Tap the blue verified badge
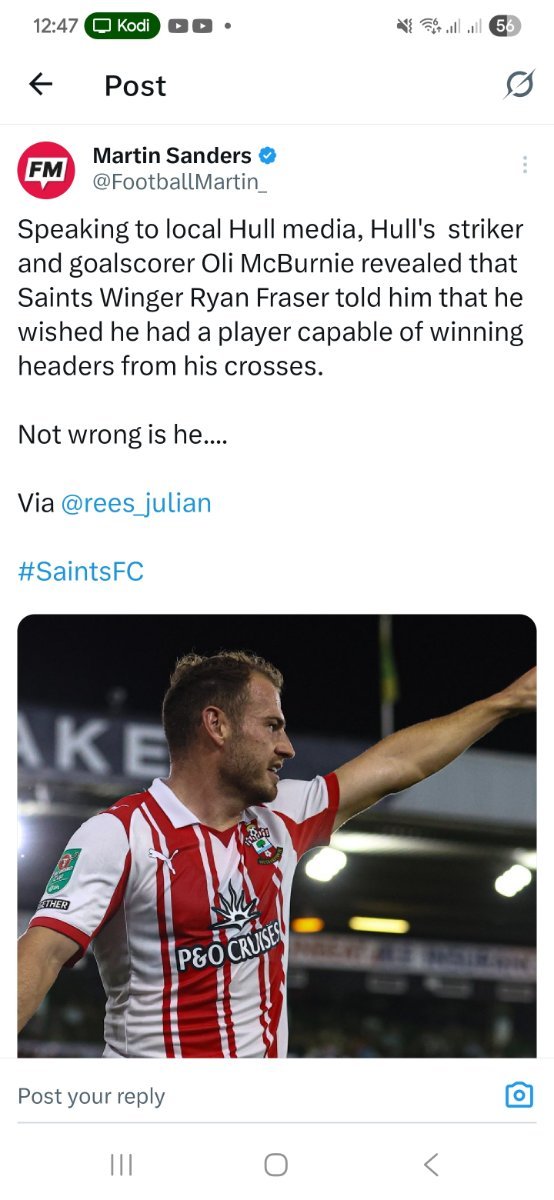 [x=268, y=155]
